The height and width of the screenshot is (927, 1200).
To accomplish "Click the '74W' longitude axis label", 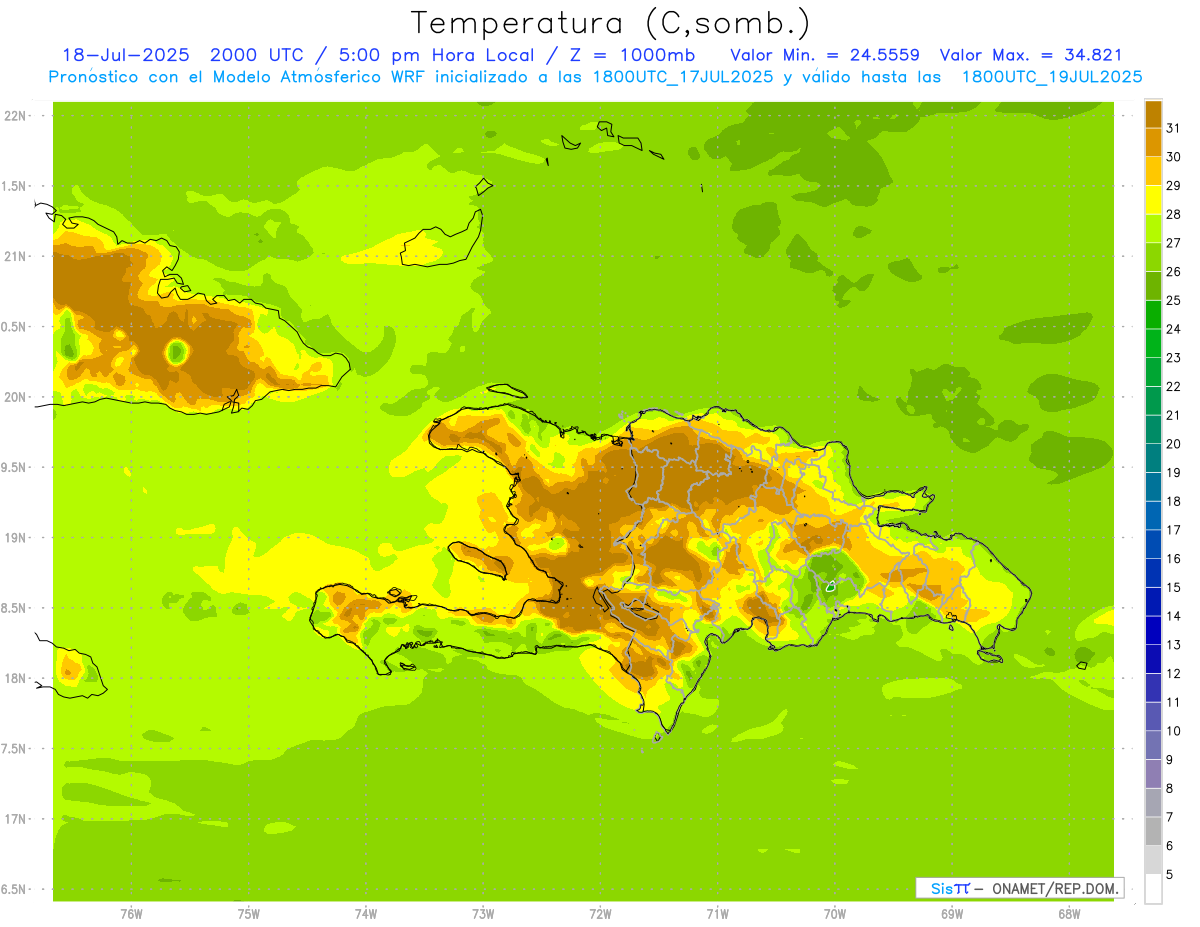I will 366,914.
